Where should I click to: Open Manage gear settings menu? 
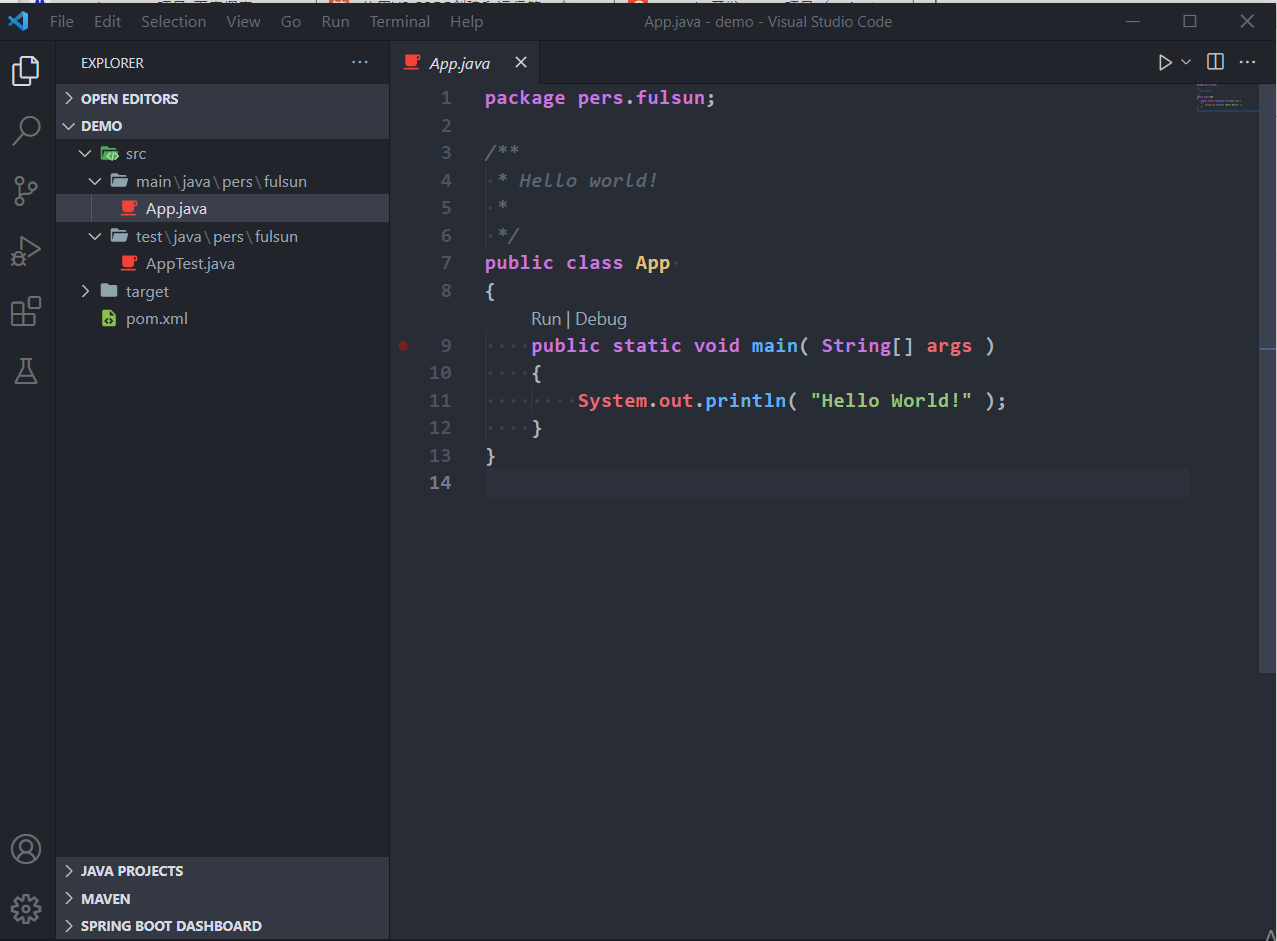coord(26,908)
